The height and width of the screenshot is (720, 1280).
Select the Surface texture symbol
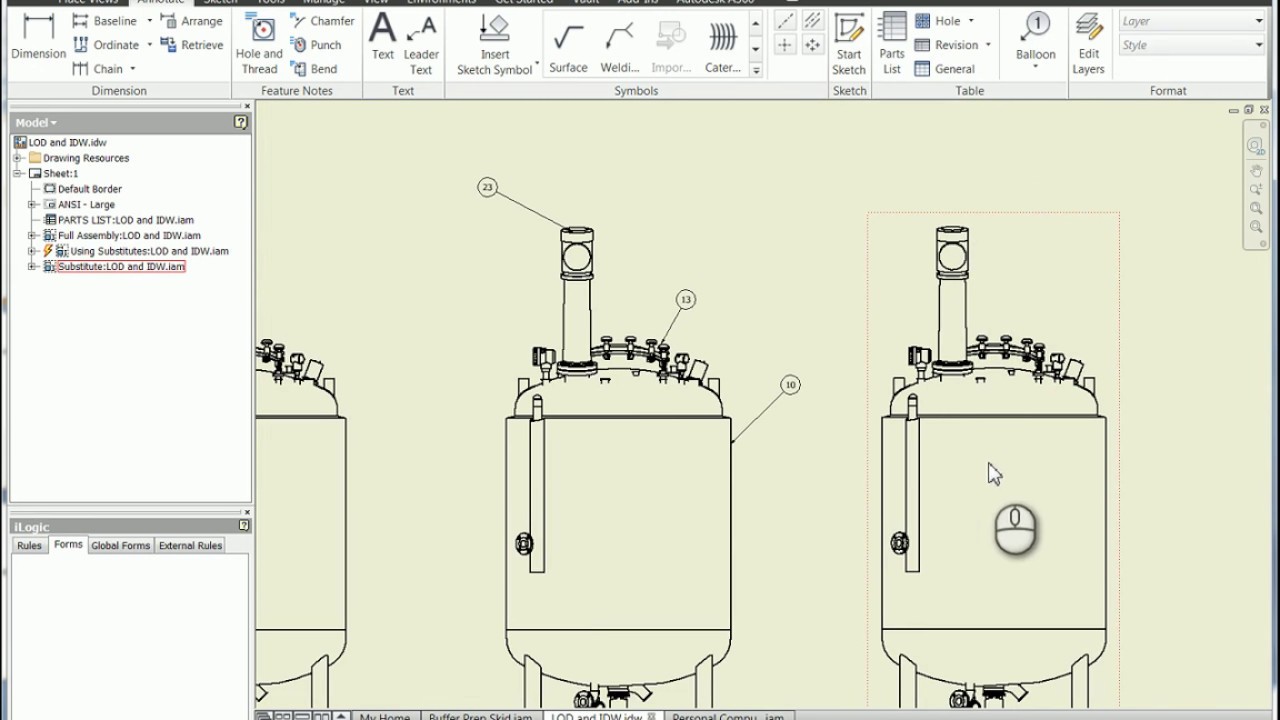tap(568, 47)
